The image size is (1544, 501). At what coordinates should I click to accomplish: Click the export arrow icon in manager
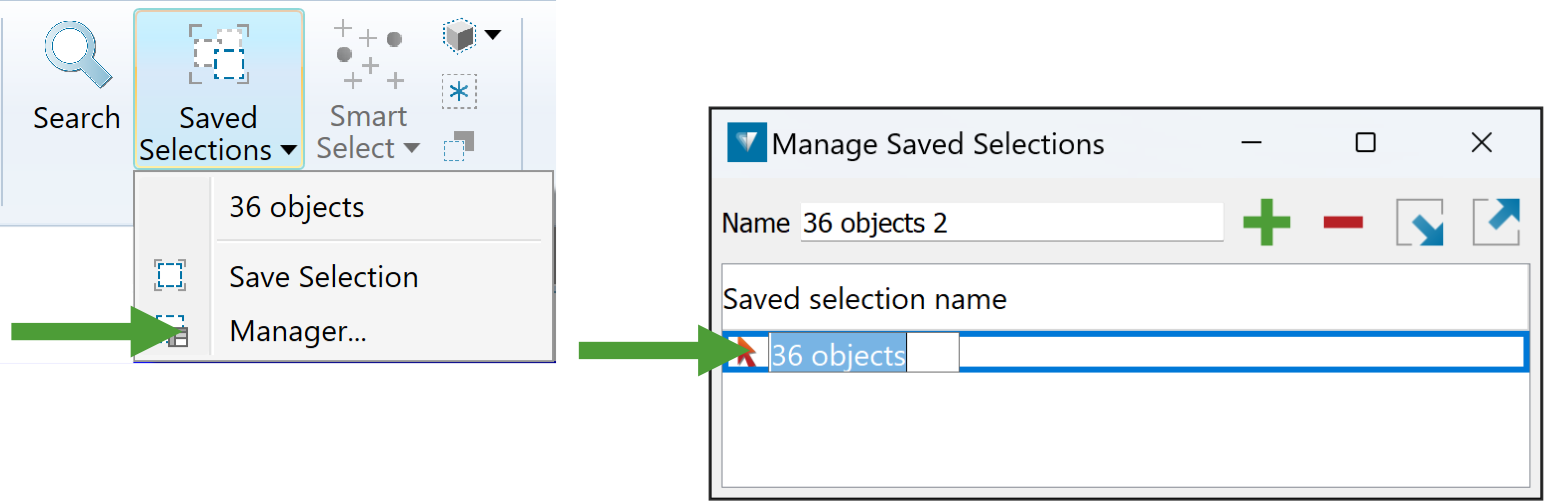(x=1496, y=222)
